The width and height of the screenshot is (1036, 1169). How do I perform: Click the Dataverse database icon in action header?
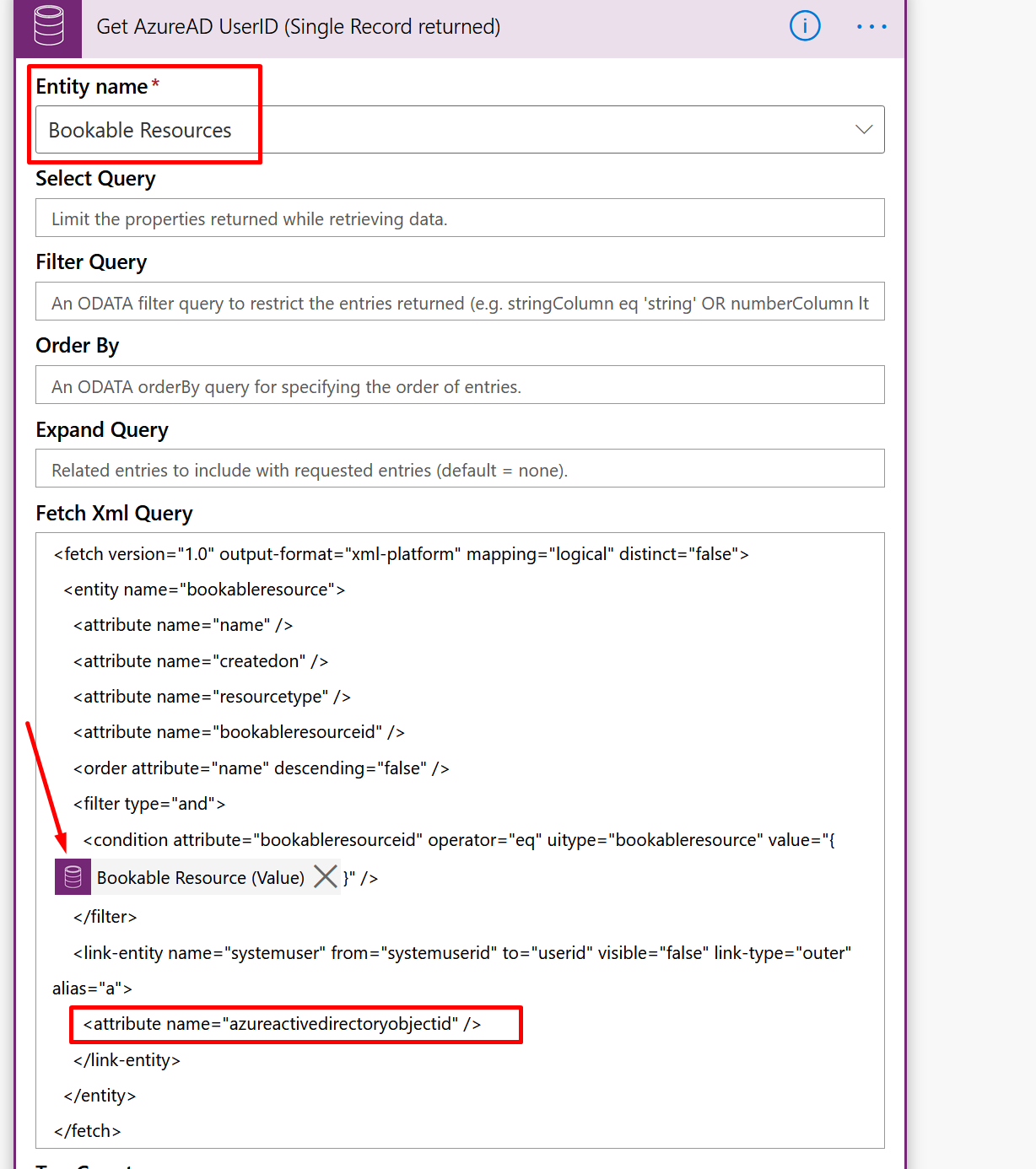[48, 26]
